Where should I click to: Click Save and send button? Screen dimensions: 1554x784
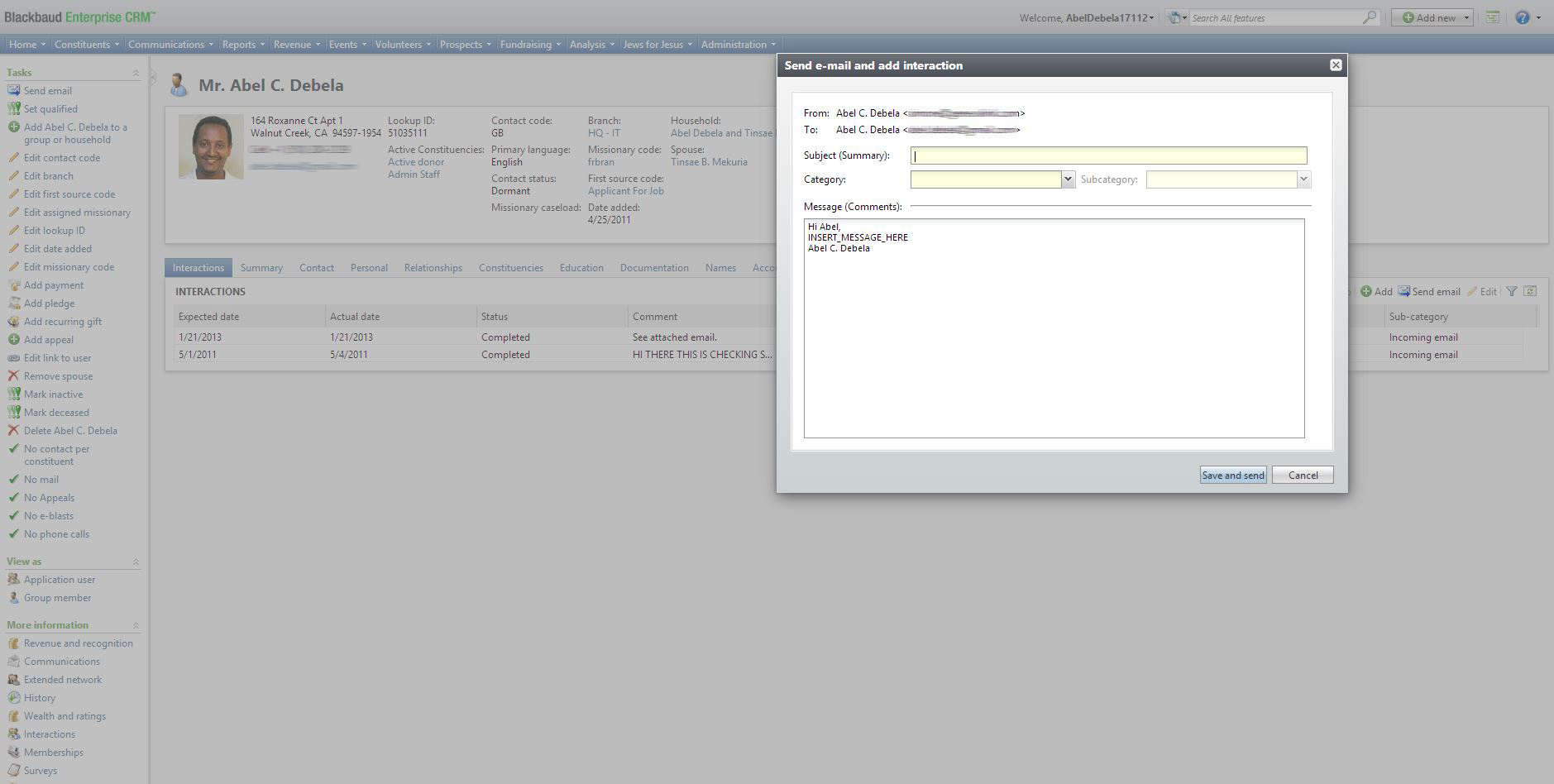click(x=1233, y=475)
